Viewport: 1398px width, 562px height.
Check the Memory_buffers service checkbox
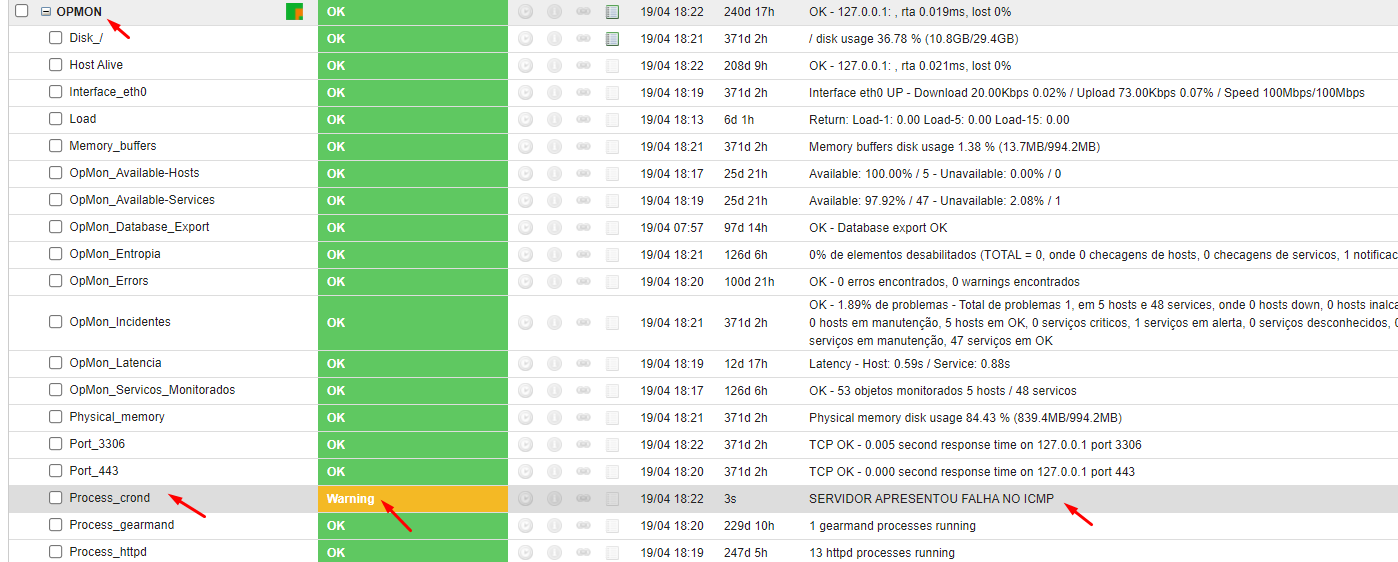[56, 146]
